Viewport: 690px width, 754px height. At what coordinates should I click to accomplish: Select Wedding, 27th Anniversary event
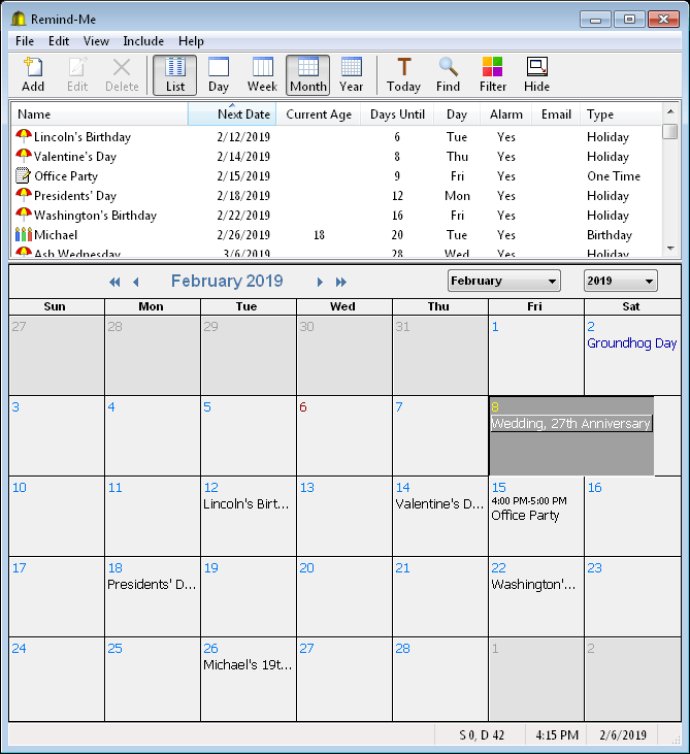571,424
